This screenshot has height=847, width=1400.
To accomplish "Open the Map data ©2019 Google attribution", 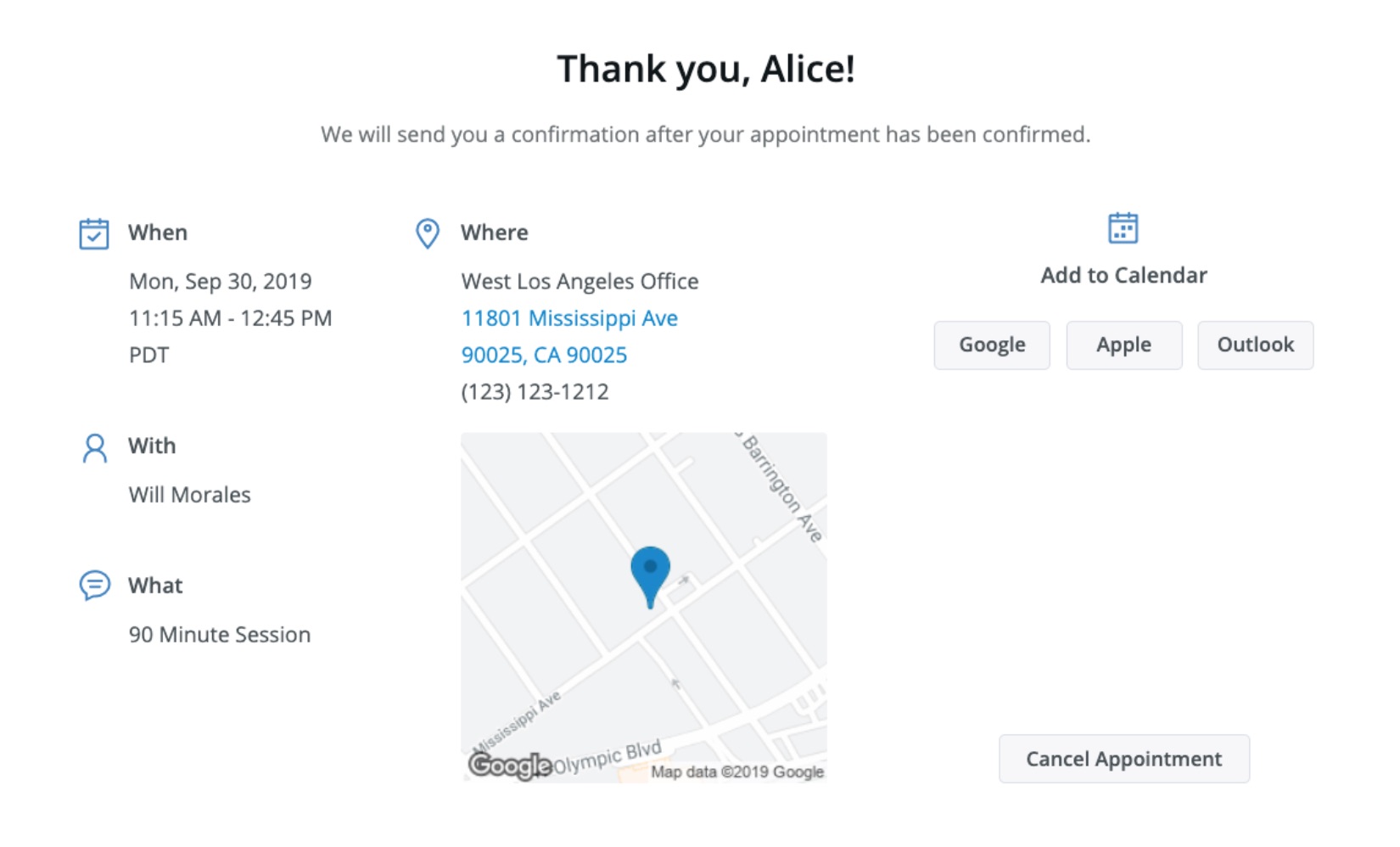I will coord(738,771).
